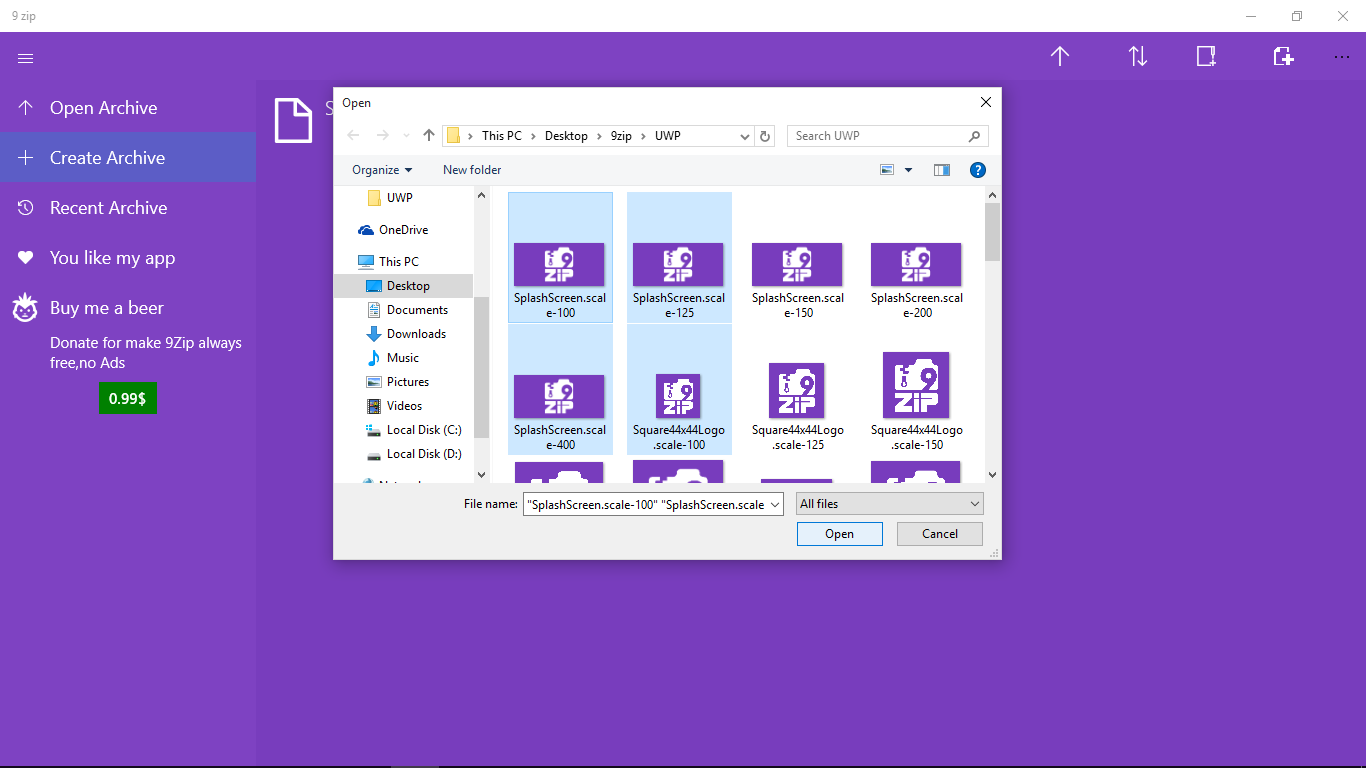This screenshot has height=768, width=1366.
Task: Click UWP in the address breadcrumb
Action: pyautogui.click(x=668, y=136)
